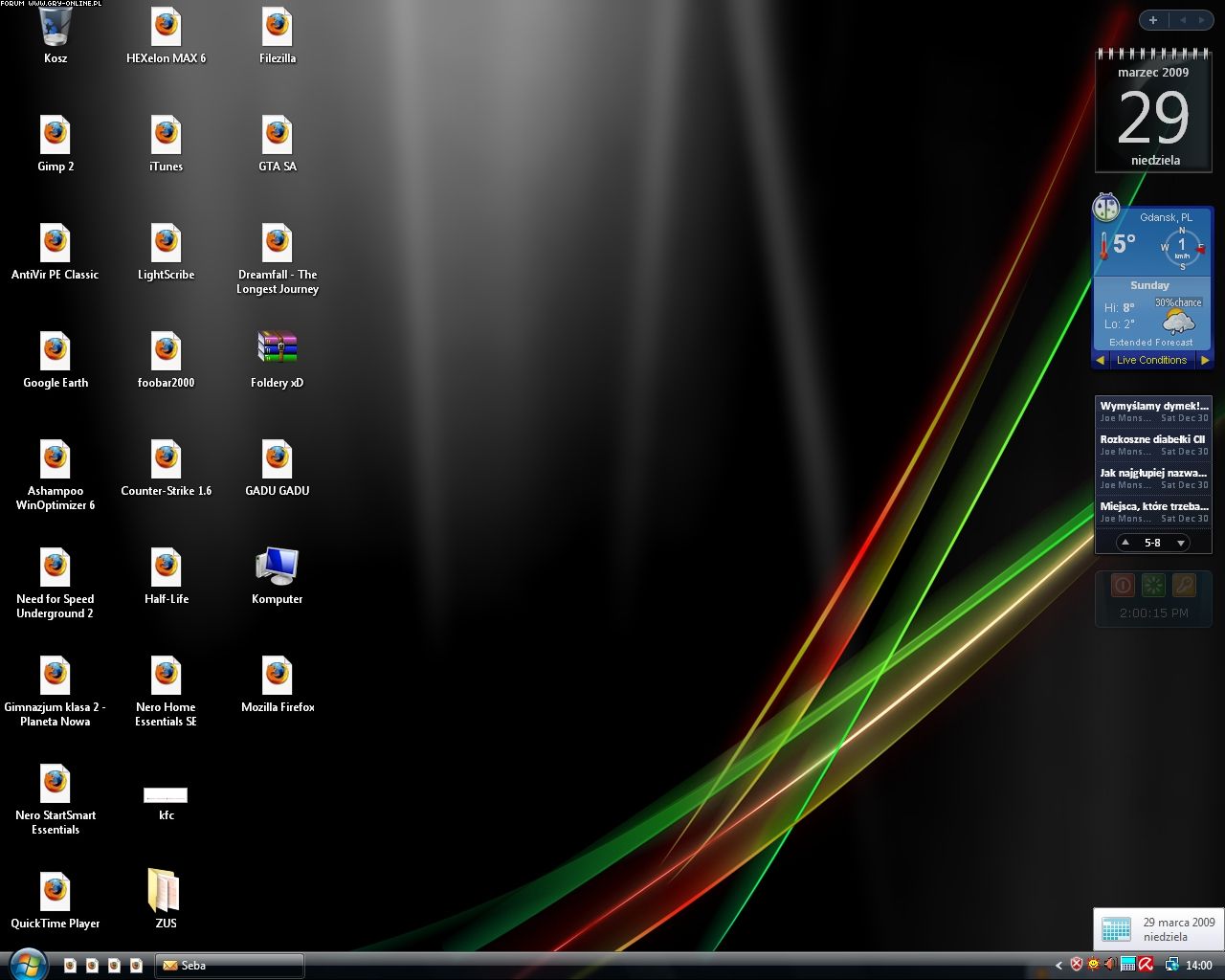The width and height of the screenshot is (1225, 980).
Task: Open the HEXelon MAX 6 shortcut
Action: click(x=166, y=34)
